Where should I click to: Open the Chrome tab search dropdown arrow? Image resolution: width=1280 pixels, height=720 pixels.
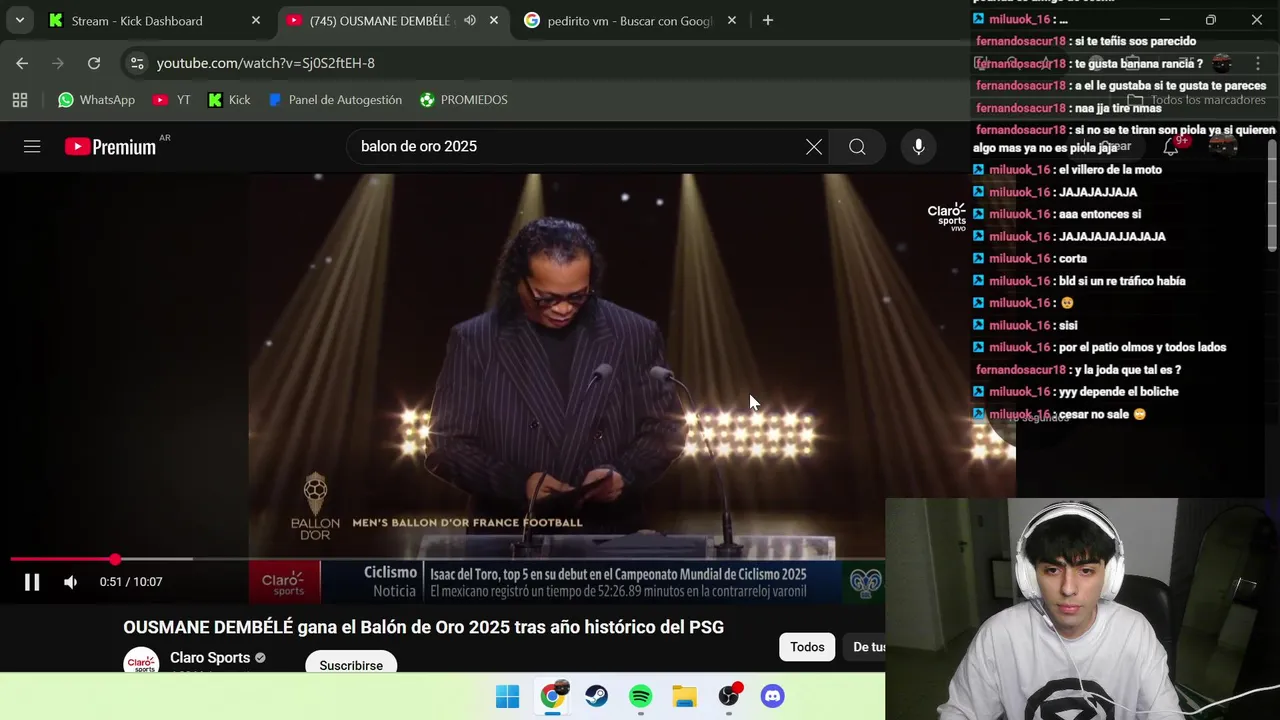coord(19,20)
